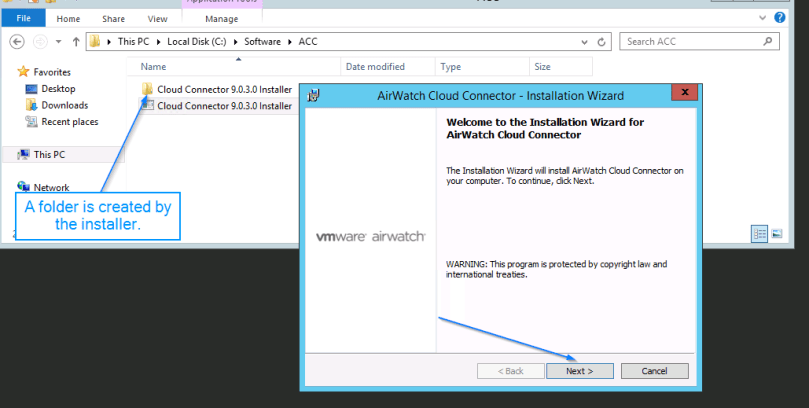This screenshot has height=408, width=809.
Task: Expand the address bar history dropdown
Action: click(x=584, y=42)
